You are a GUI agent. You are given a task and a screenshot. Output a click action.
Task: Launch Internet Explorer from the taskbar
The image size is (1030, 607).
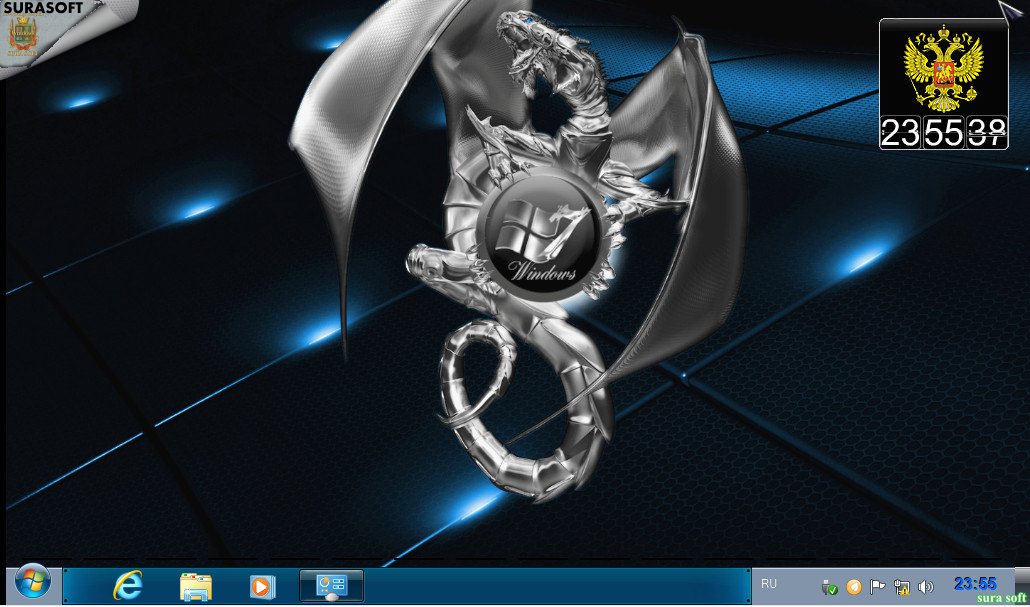coord(127,586)
